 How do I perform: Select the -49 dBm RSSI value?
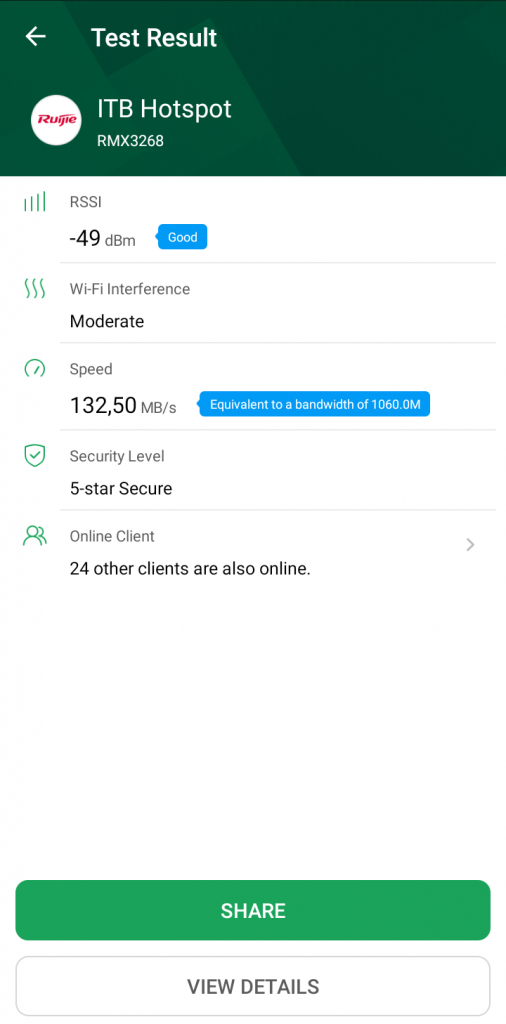103,239
